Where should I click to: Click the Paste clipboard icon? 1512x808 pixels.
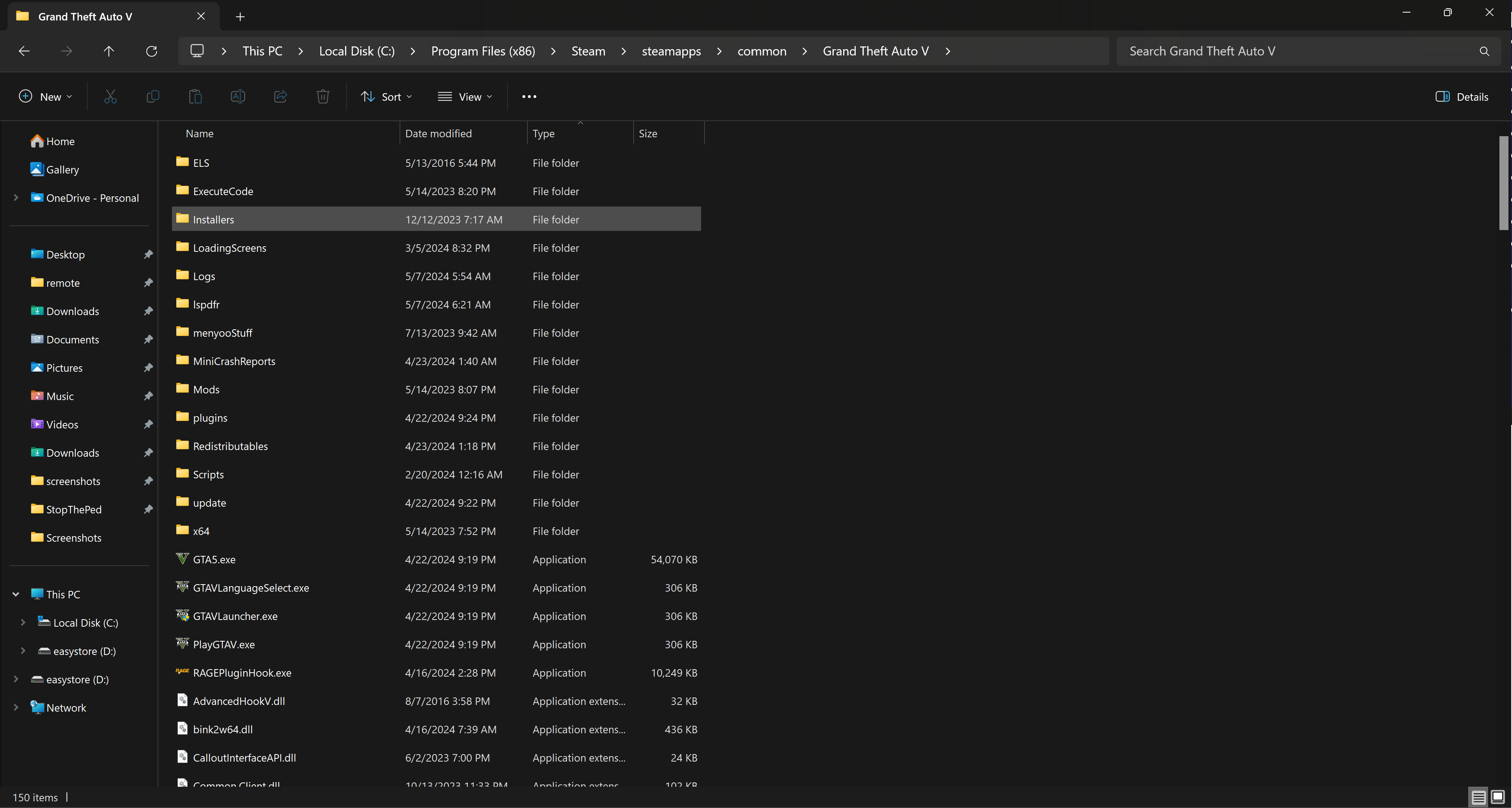coord(196,97)
